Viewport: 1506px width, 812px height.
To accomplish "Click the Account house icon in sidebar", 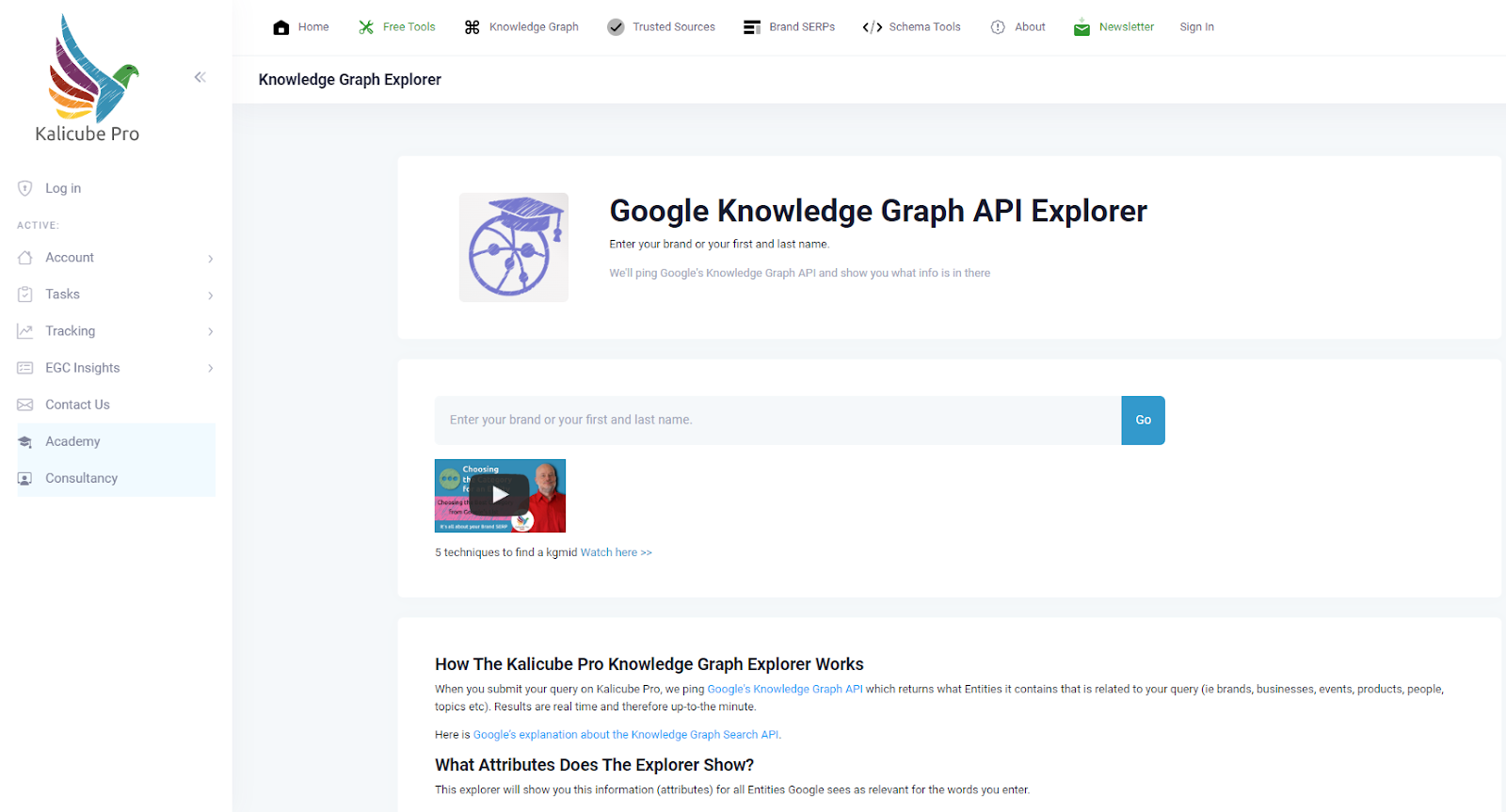I will point(25,258).
